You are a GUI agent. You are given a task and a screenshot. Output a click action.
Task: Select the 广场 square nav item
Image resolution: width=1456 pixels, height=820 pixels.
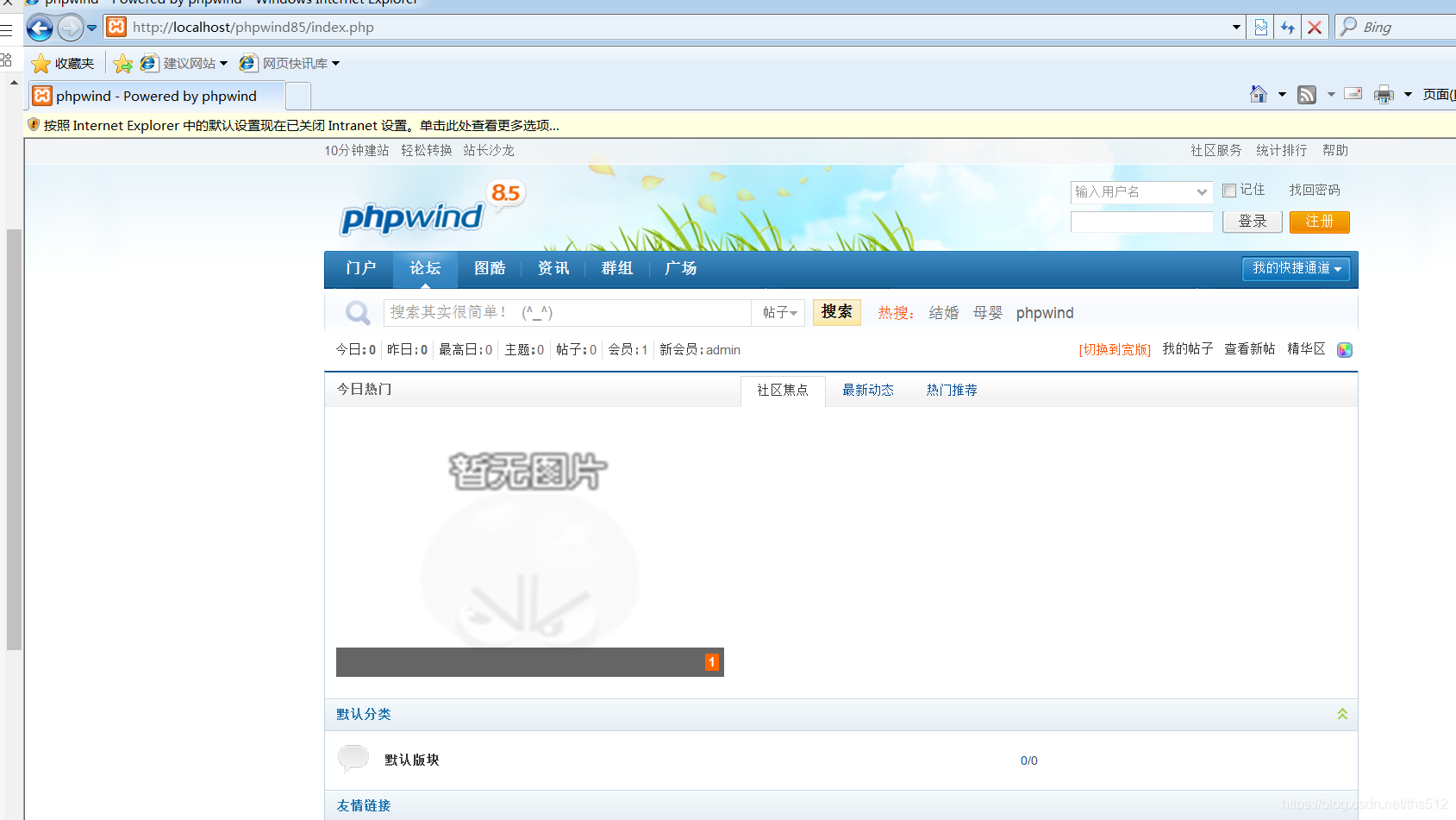pos(681,268)
